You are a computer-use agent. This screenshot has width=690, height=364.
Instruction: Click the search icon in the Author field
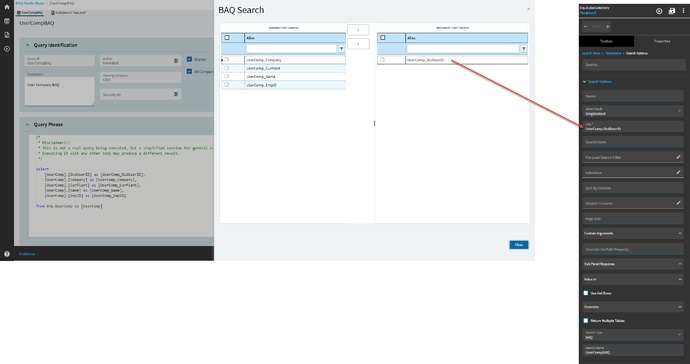(176, 61)
